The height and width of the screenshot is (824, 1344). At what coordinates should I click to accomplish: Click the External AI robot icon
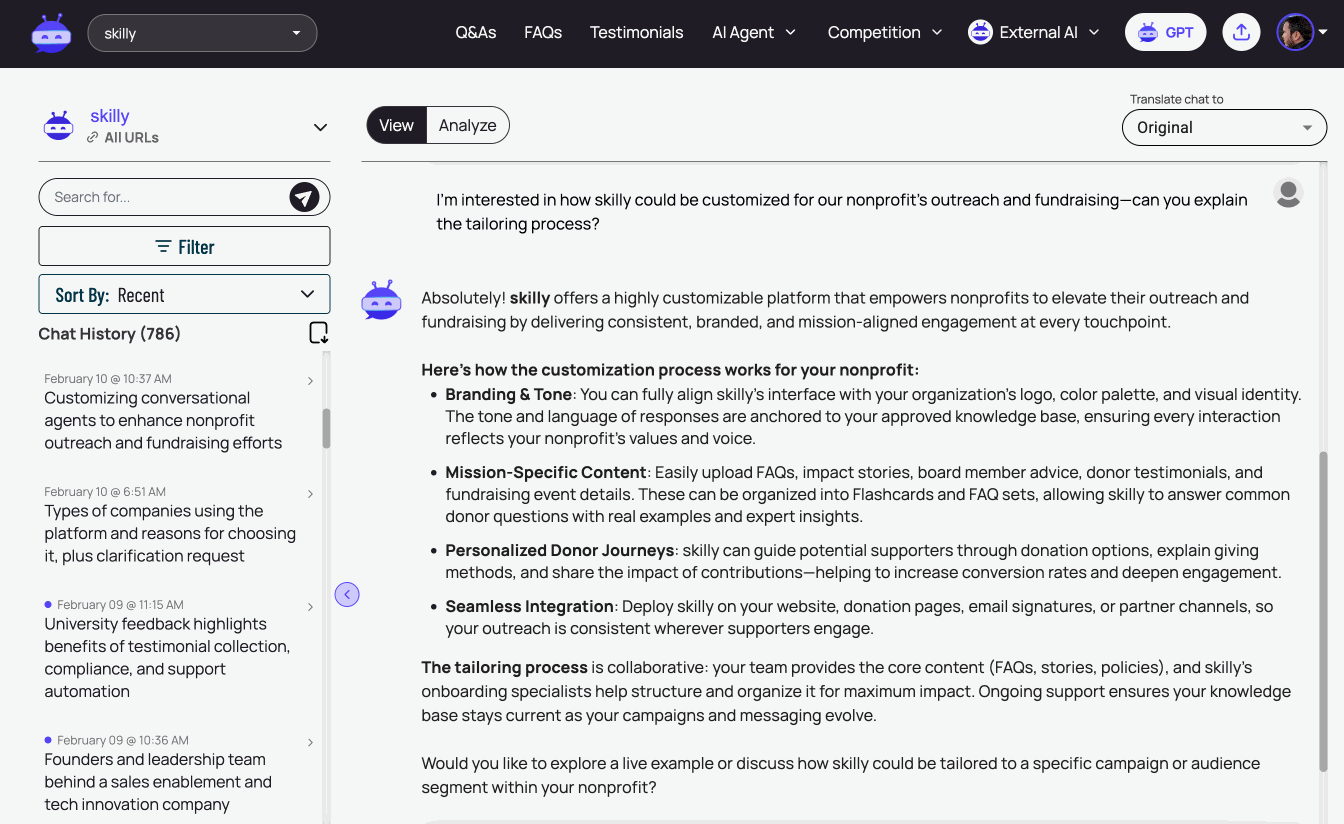(x=980, y=32)
